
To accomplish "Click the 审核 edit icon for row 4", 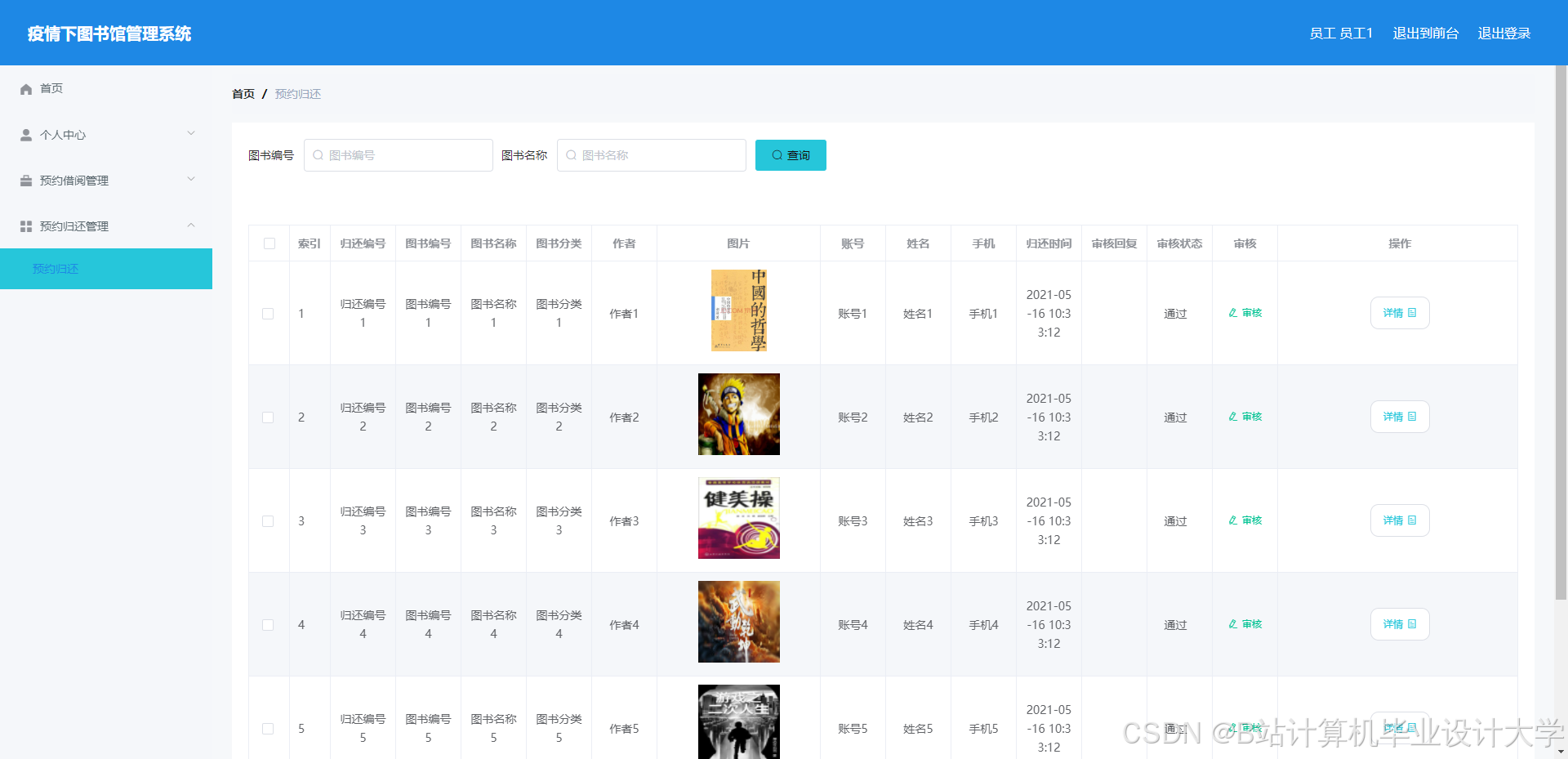I will tap(1233, 624).
